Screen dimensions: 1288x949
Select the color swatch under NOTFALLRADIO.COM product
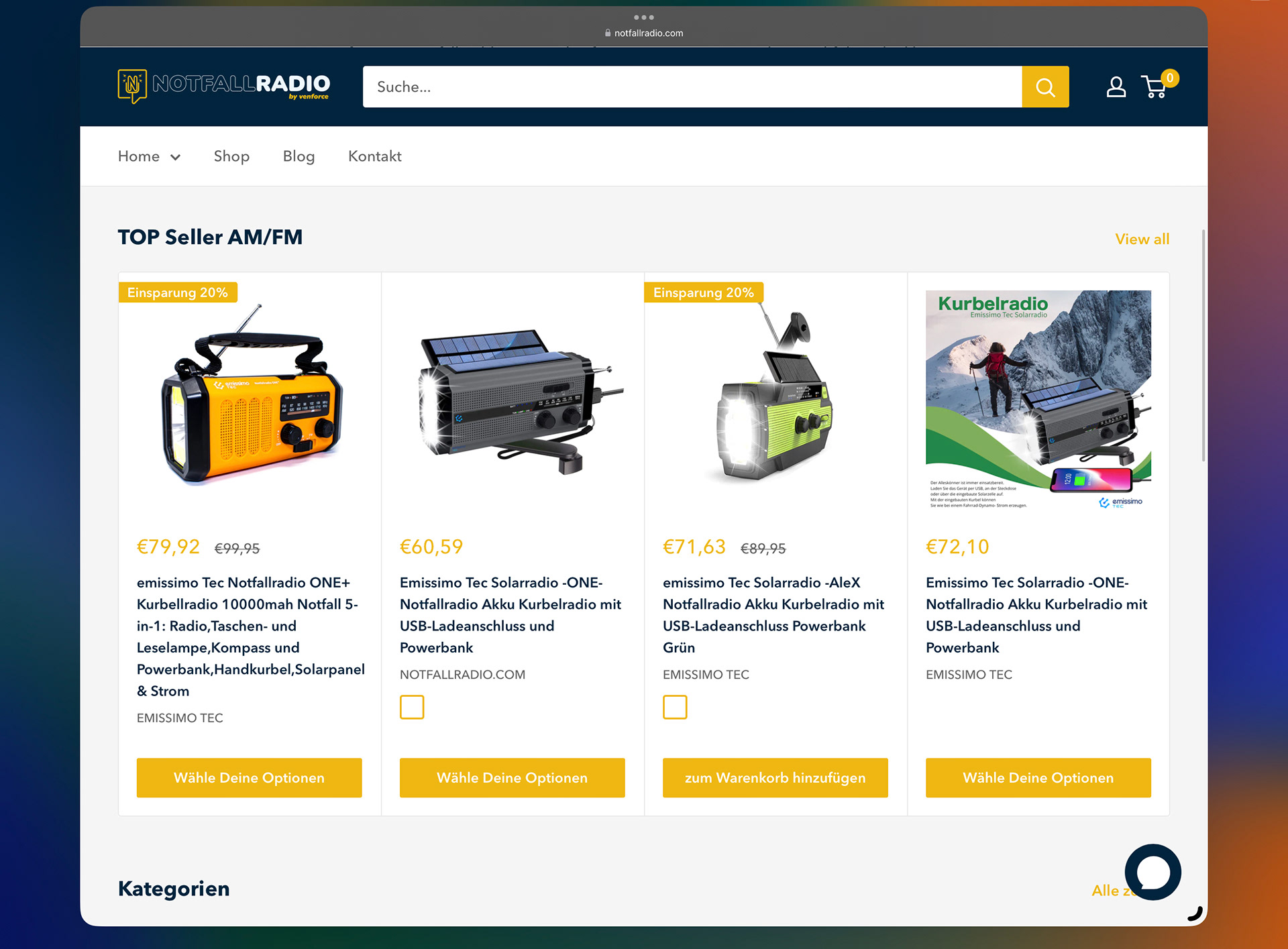point(412,707)
